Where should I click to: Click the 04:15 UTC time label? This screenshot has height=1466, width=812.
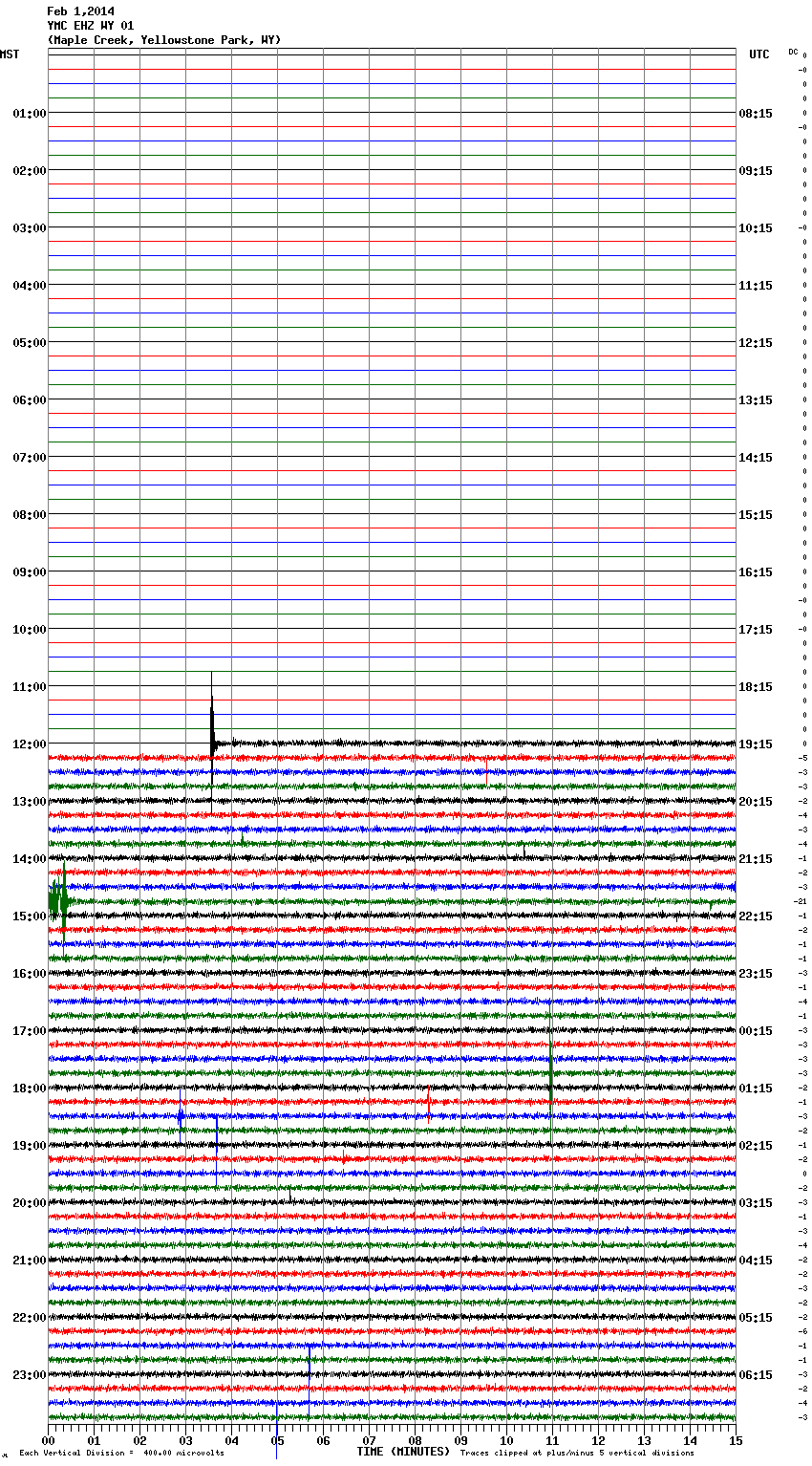(756, 1261)
